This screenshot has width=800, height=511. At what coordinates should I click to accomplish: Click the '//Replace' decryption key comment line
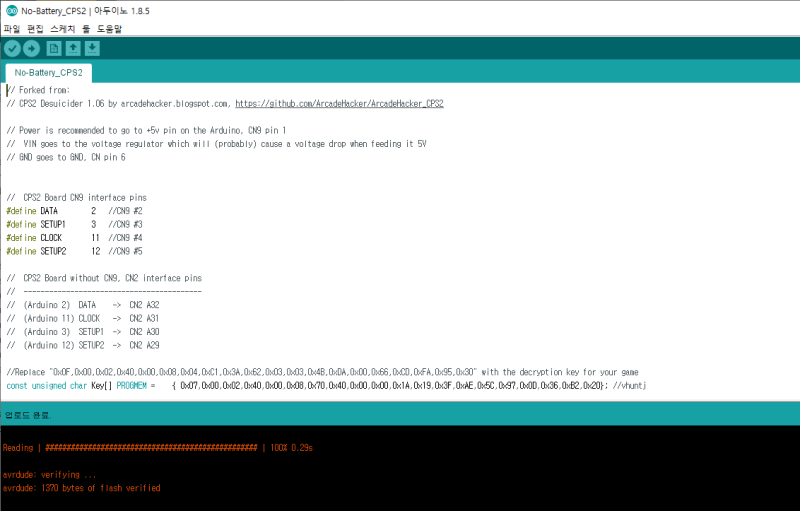pos(322,372)
